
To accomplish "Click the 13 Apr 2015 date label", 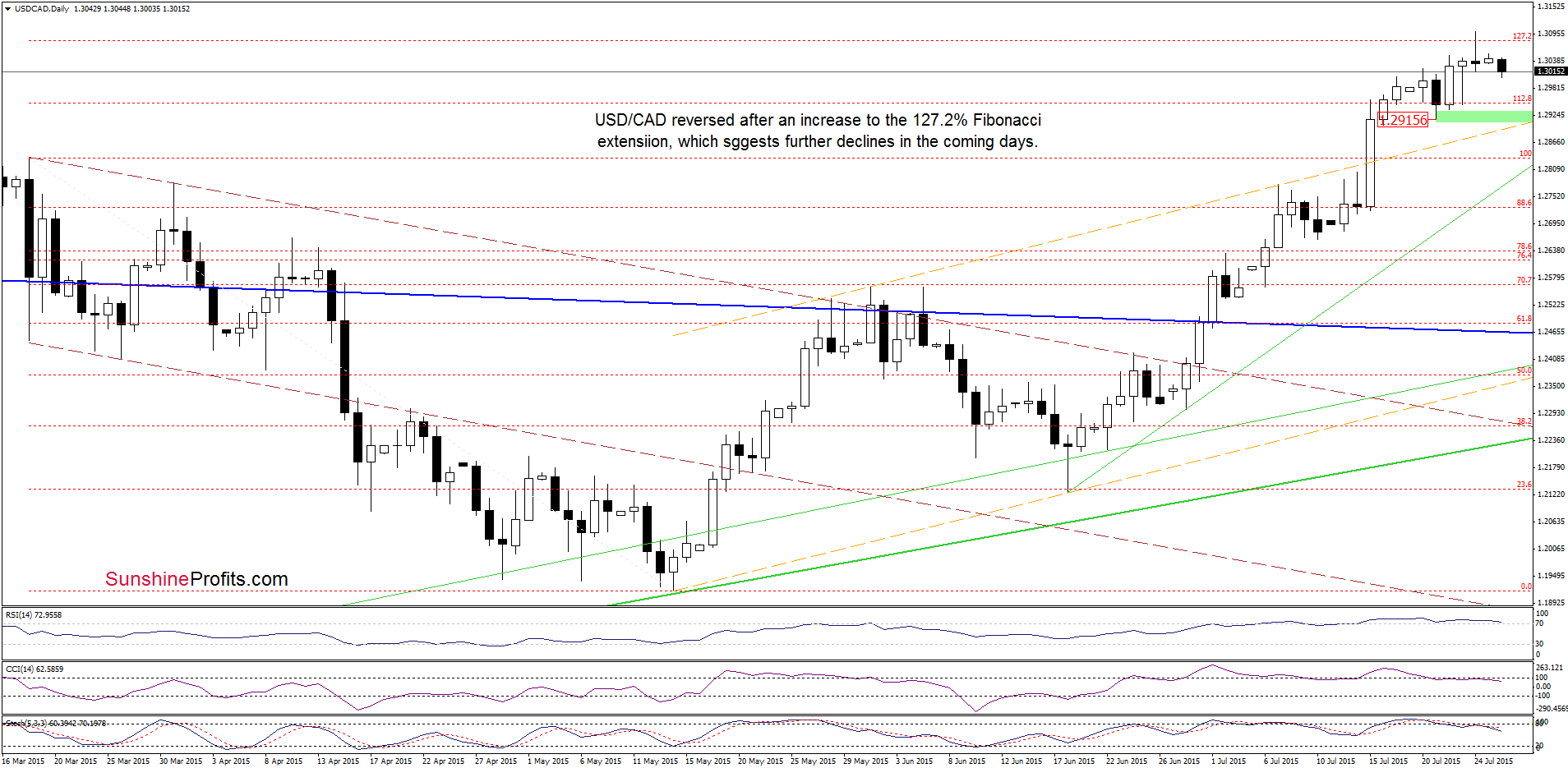I will [339, 761].
